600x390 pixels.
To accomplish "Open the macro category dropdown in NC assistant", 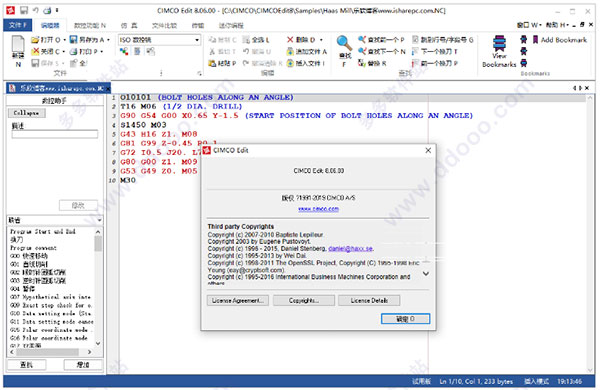I will [99, 220].
